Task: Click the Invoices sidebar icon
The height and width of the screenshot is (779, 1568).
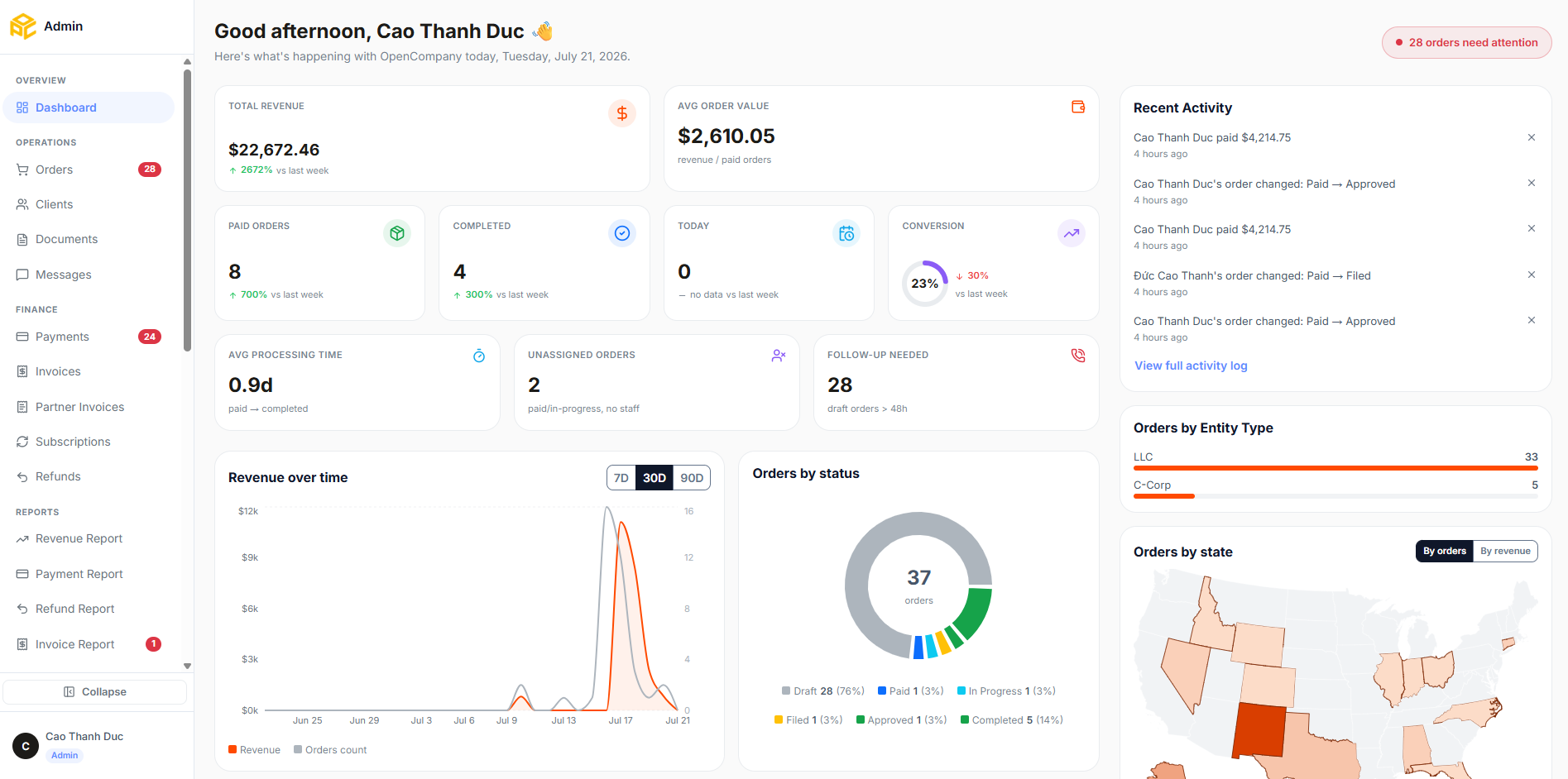Action: [22, 371]
